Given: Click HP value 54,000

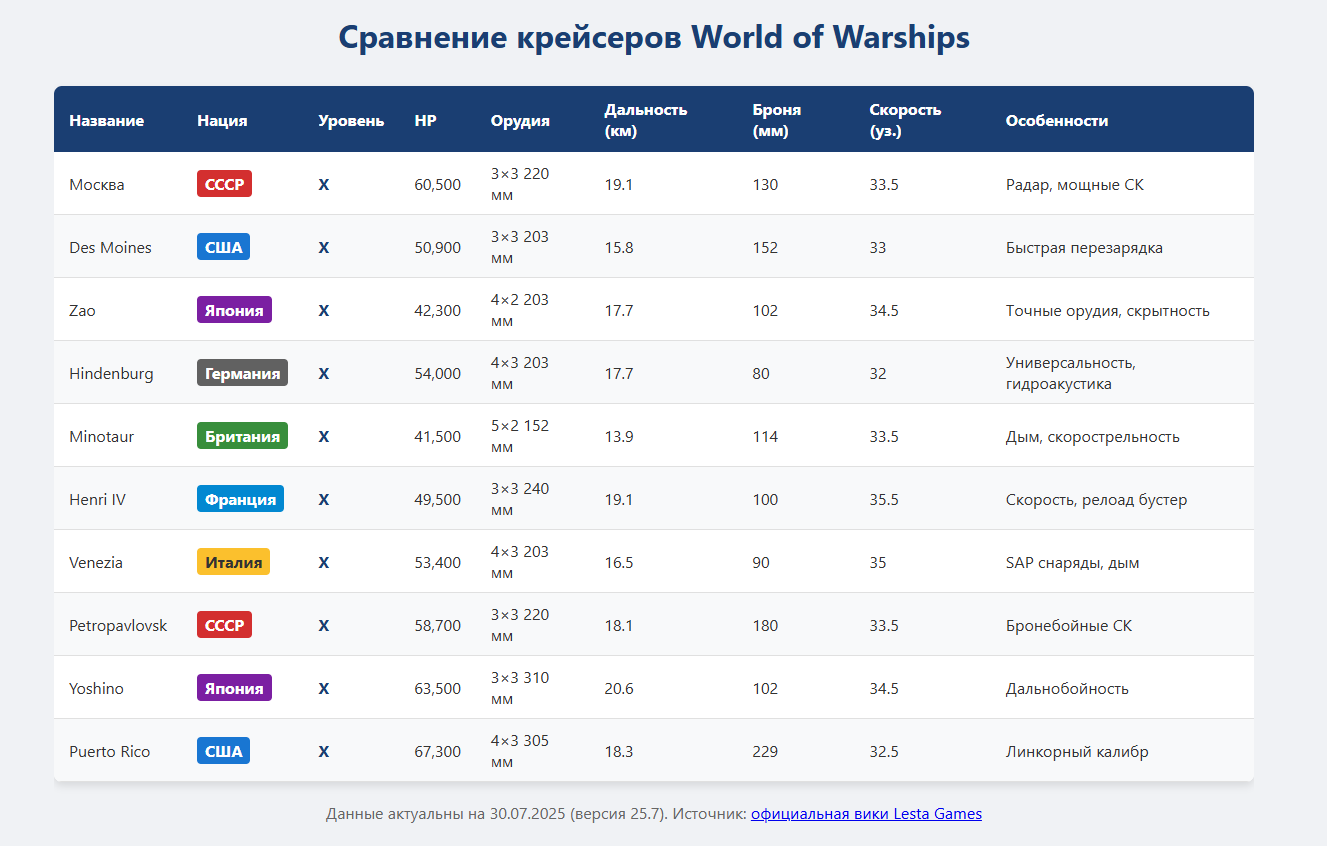Looking at the screenshot, I should 438,373.
